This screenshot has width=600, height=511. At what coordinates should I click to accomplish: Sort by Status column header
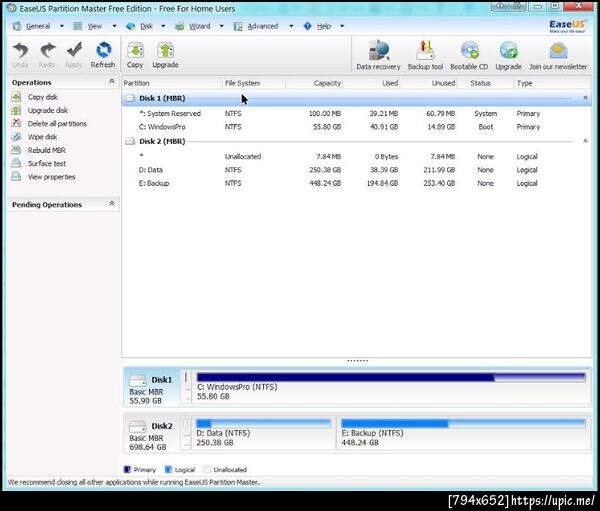click(485, 83)
